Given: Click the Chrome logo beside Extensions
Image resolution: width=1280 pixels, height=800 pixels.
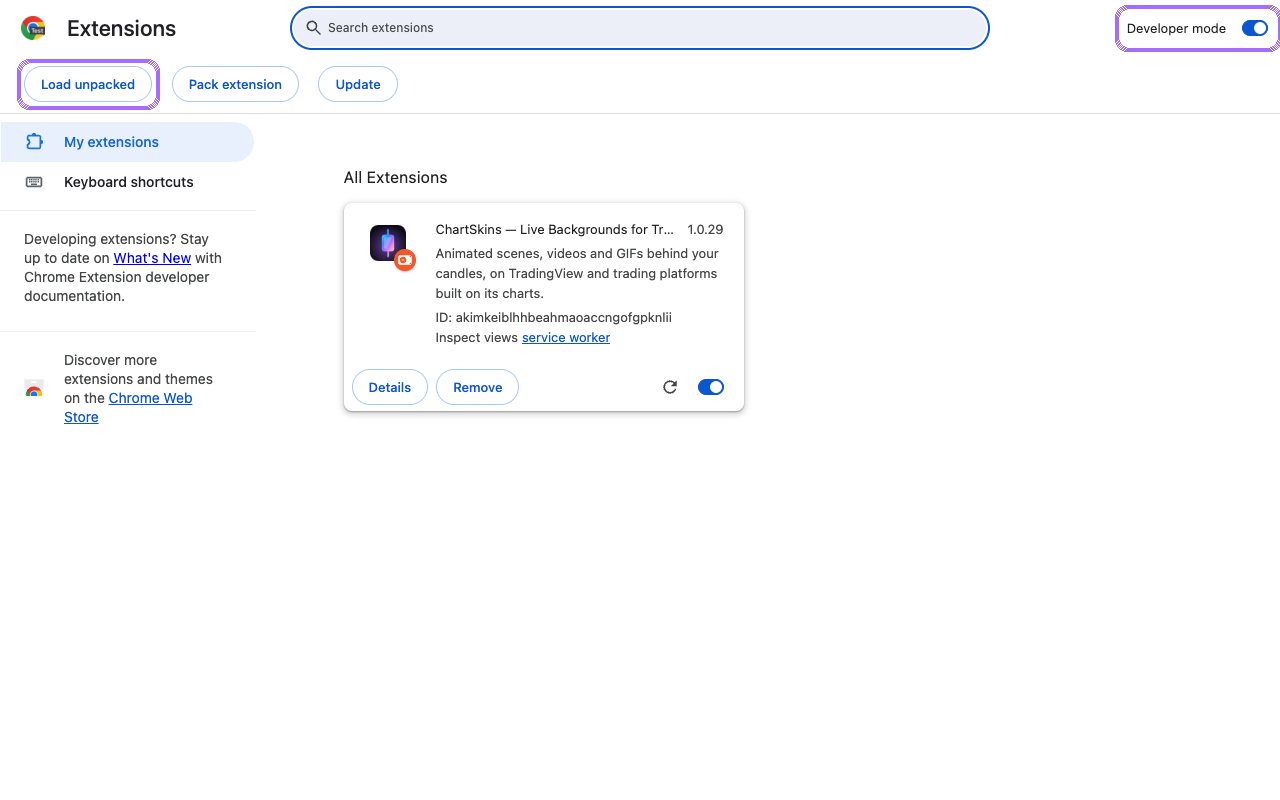Looking at the screenshot, I should tap(33, 28).
